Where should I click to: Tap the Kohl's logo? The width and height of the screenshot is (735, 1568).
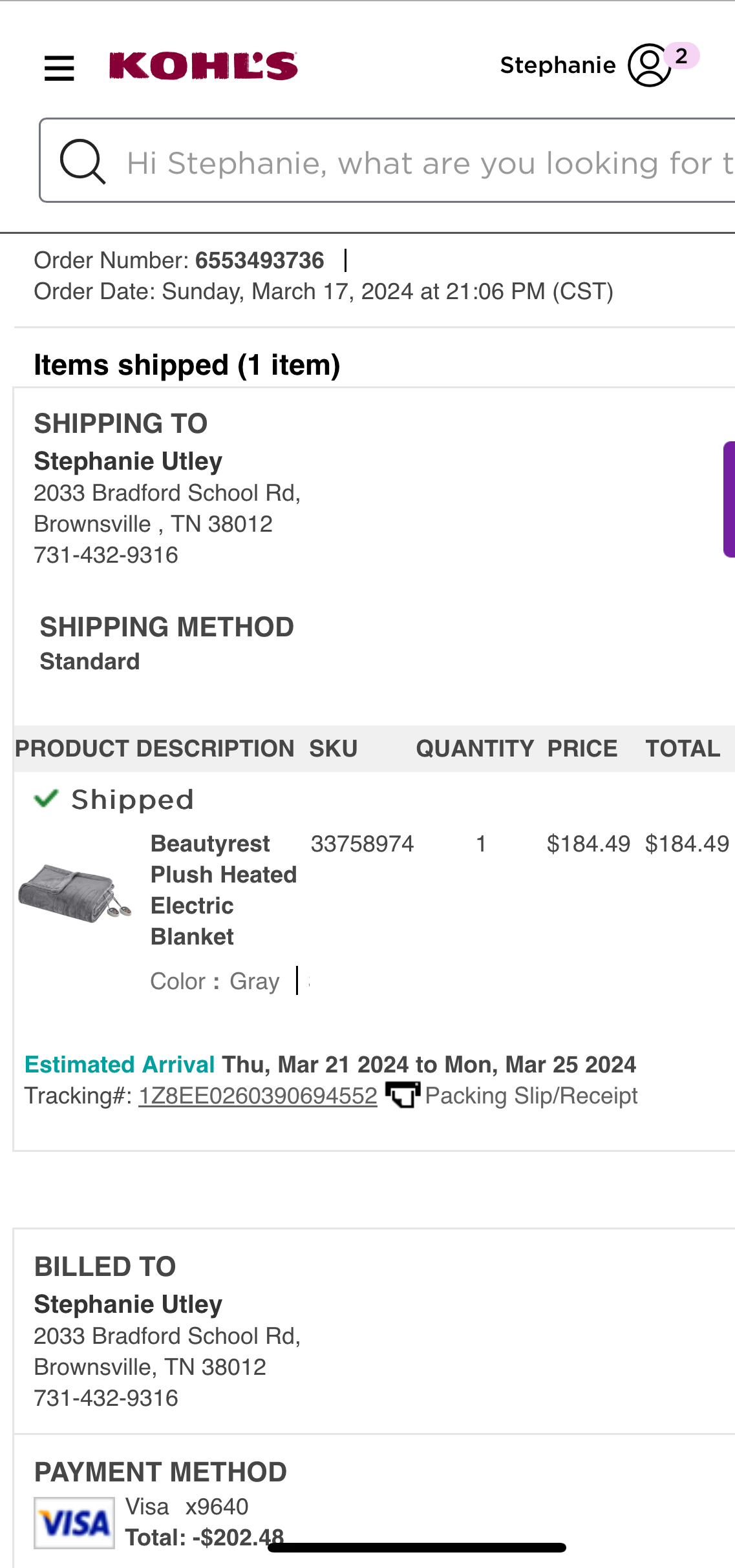click(x=203, y=66)
